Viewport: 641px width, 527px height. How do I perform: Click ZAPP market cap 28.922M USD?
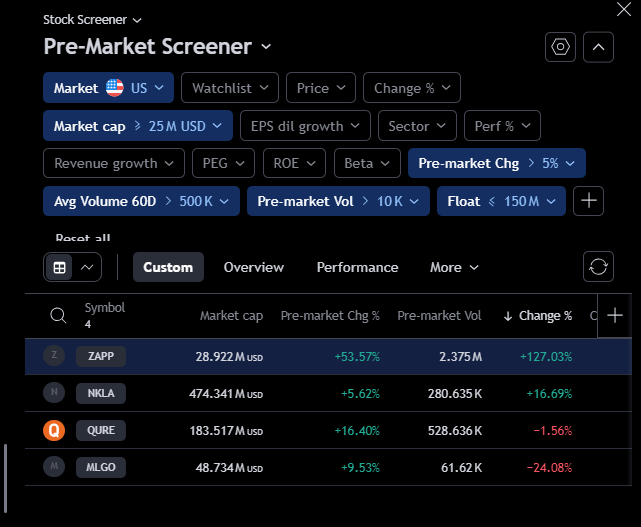tap(229, 357)
